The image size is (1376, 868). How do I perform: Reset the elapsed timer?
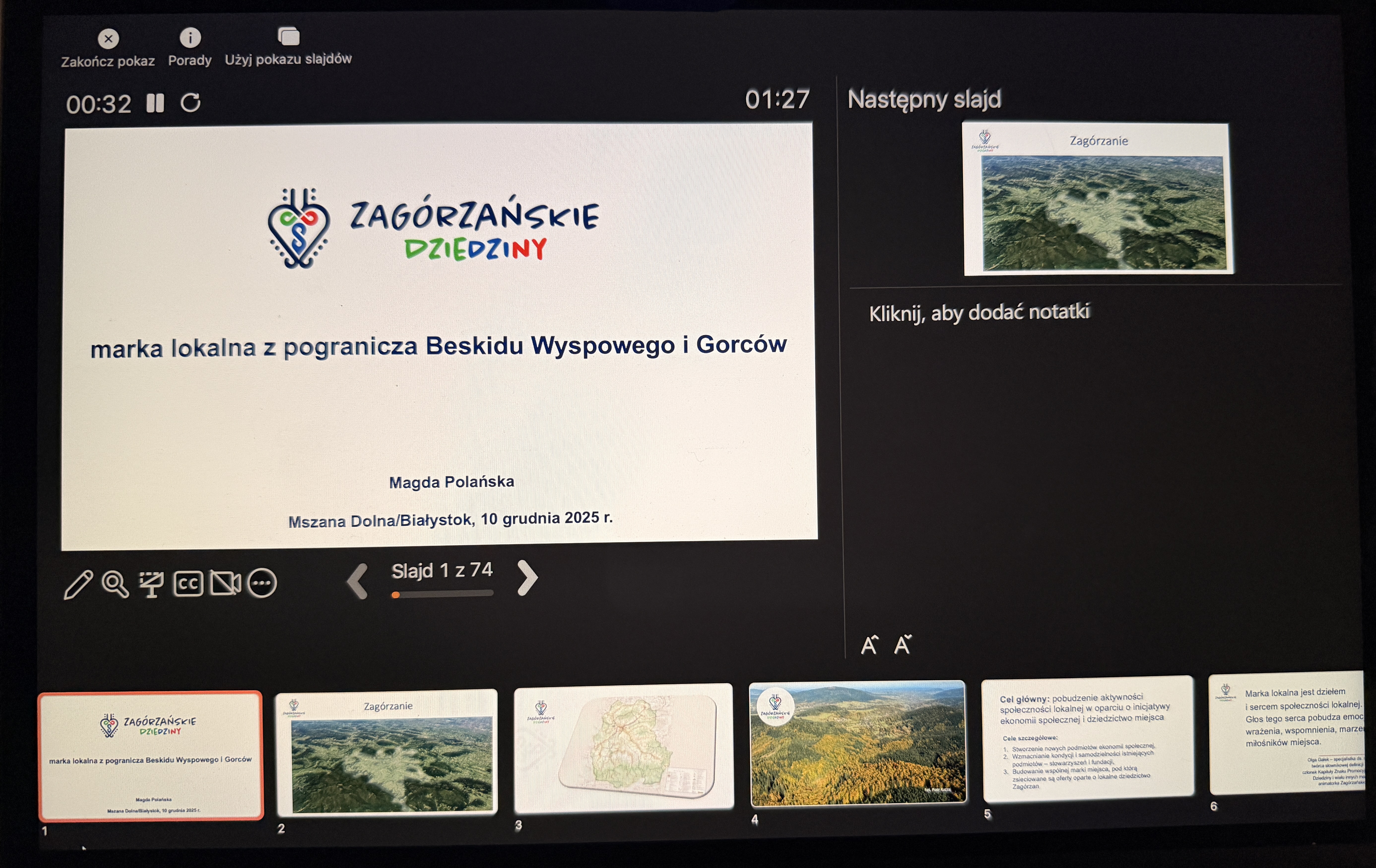coord(190,103)
